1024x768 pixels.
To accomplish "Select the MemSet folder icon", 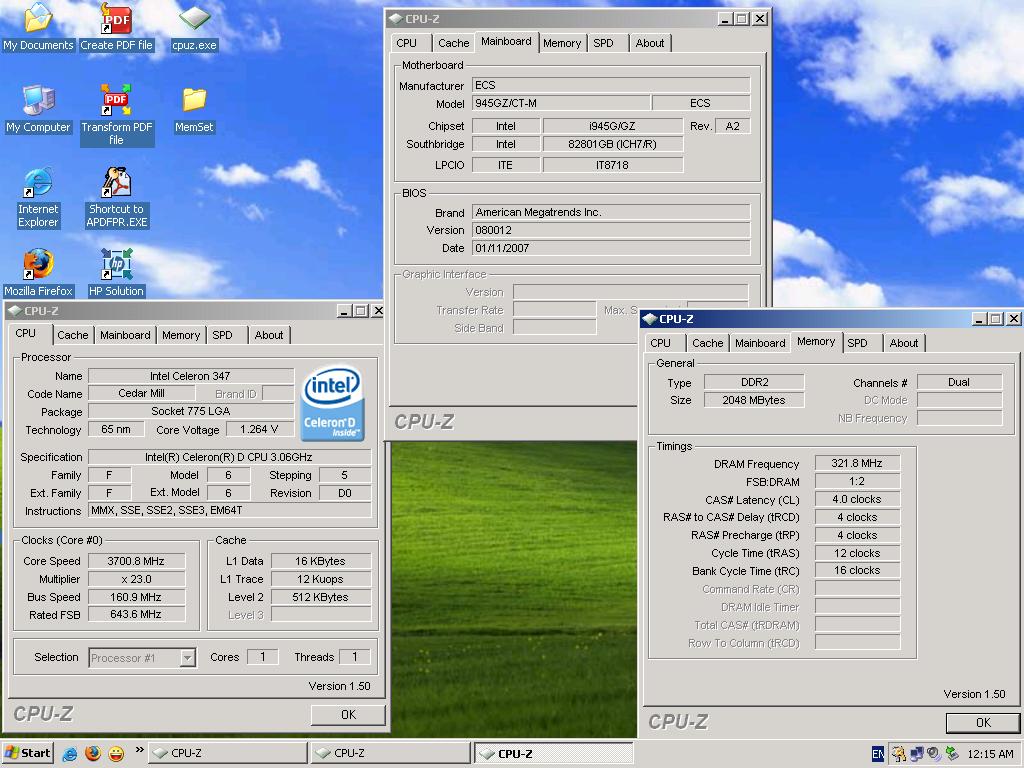I will [194, 109].
